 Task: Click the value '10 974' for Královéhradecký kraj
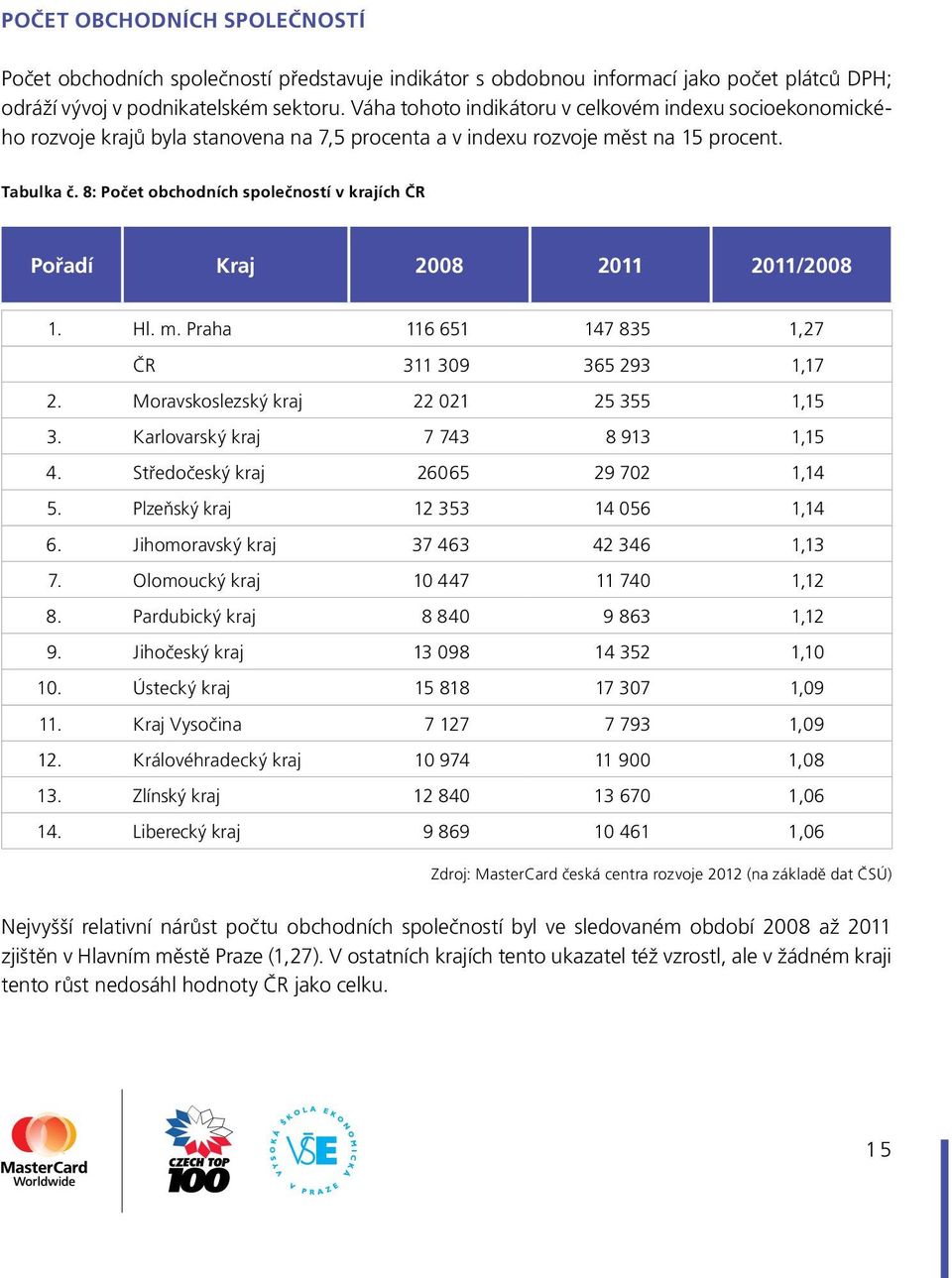(x=442, y=760)
